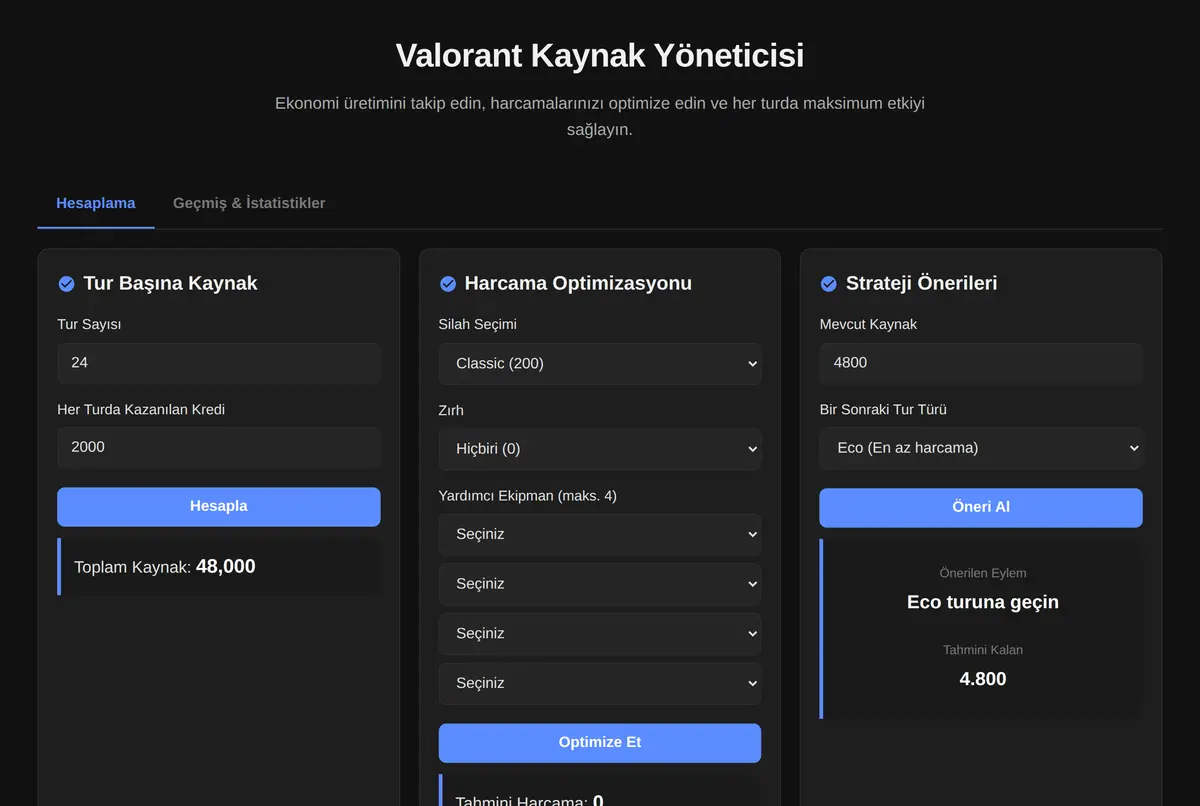Click the Valorant Kaynak Yöneticisi heading
This screenshot has height=806, width=1200.
[600, 55]
